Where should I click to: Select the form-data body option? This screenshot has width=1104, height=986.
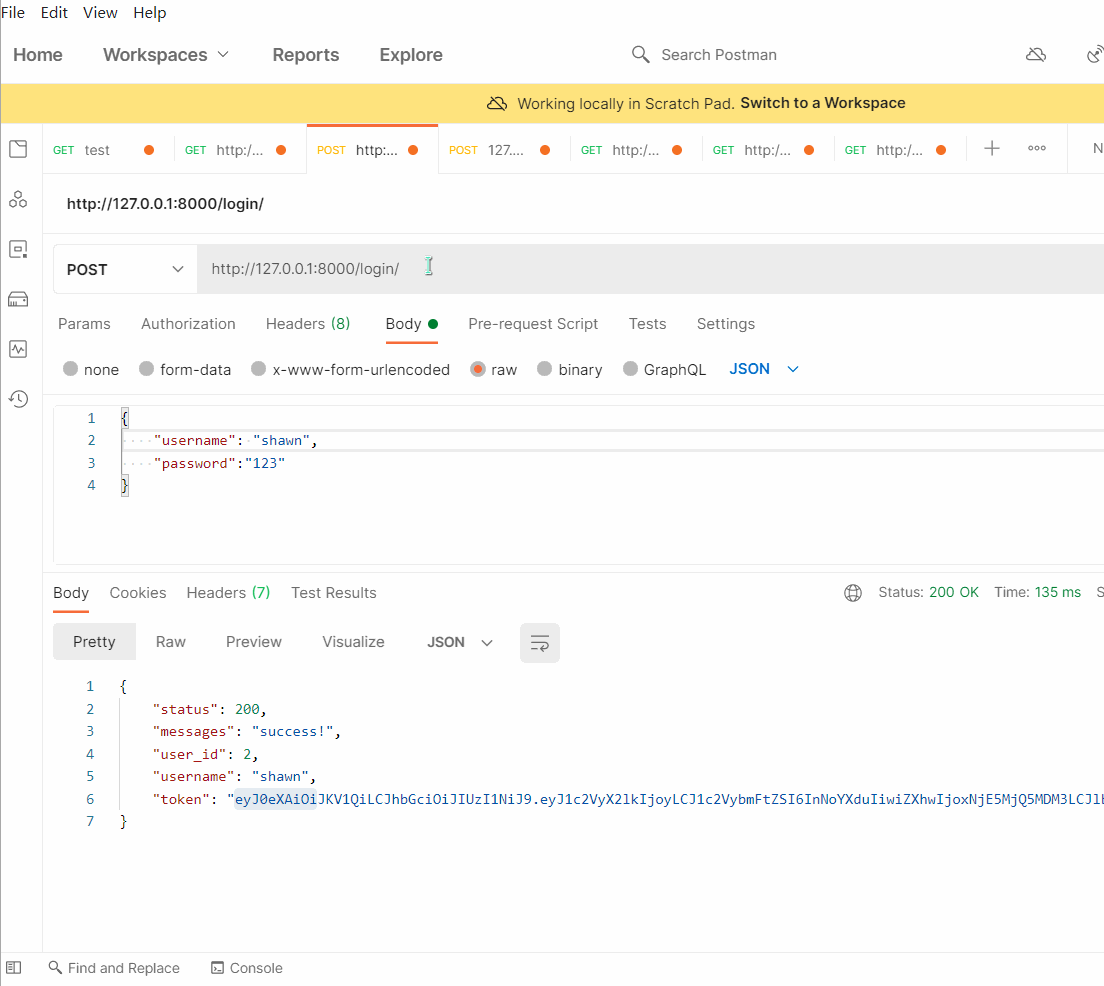[x=147, y=369]
